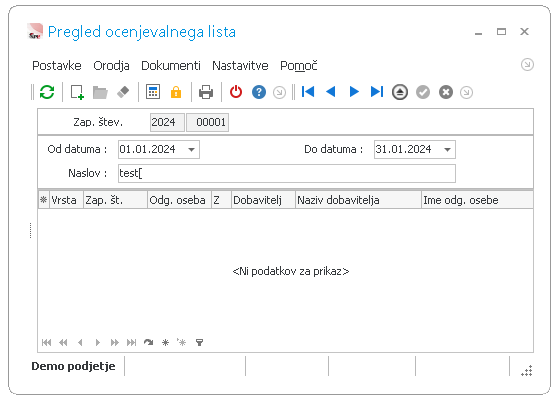This screenshot has height=400, width=558.
Task: Maximize the Pregled ocenjevalnega lista window
Action: pyautogui.click(x=501, y=32)
